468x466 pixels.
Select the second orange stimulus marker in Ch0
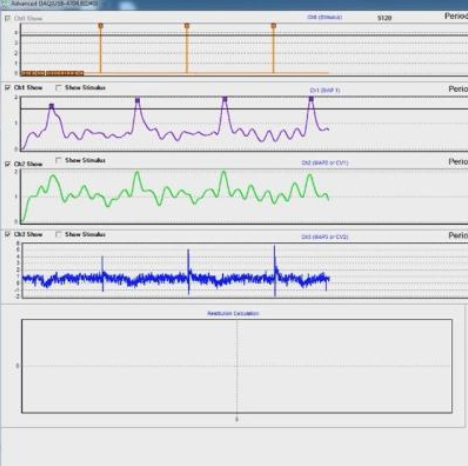(x=187, y=26)
